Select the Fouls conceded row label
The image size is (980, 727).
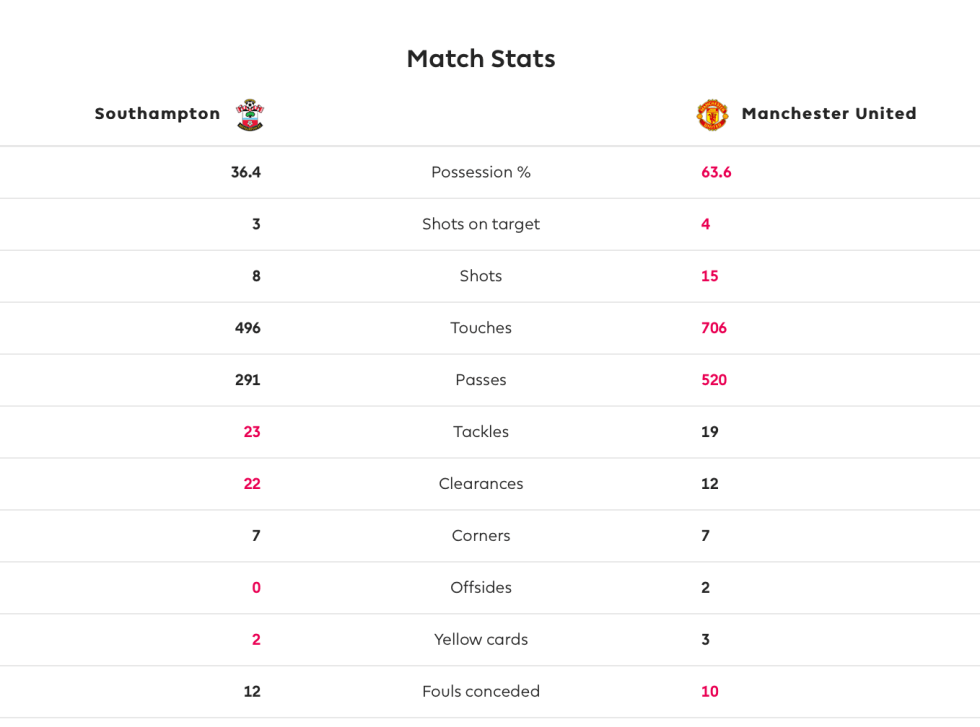tap(481, 692)
